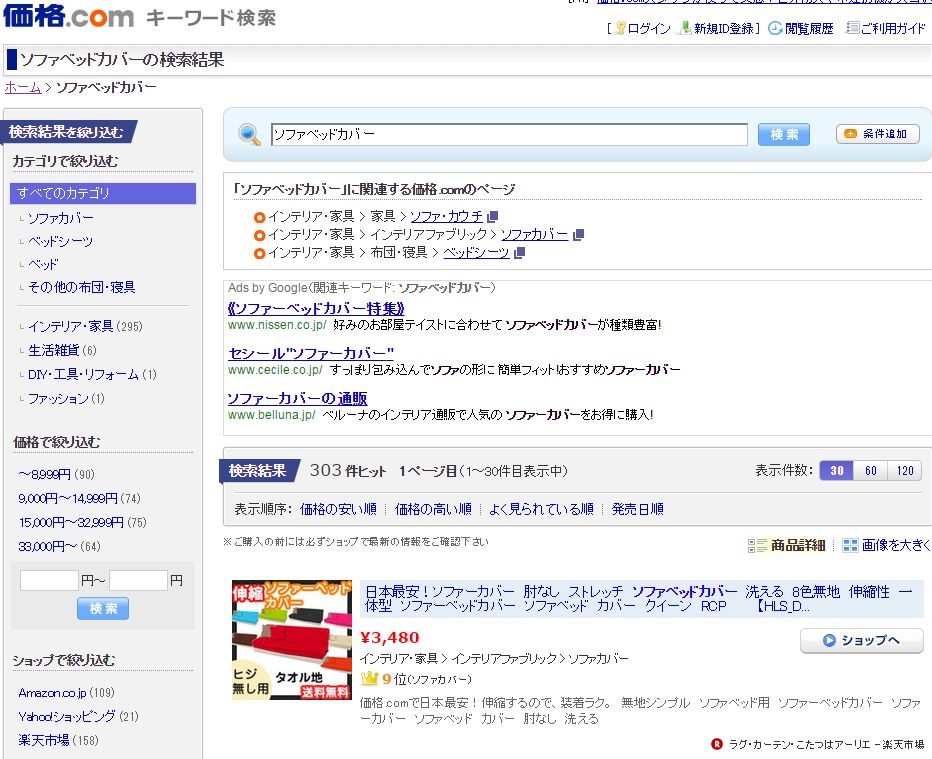
Task: Click 画像を大きく view link
Action: point(896,545)
